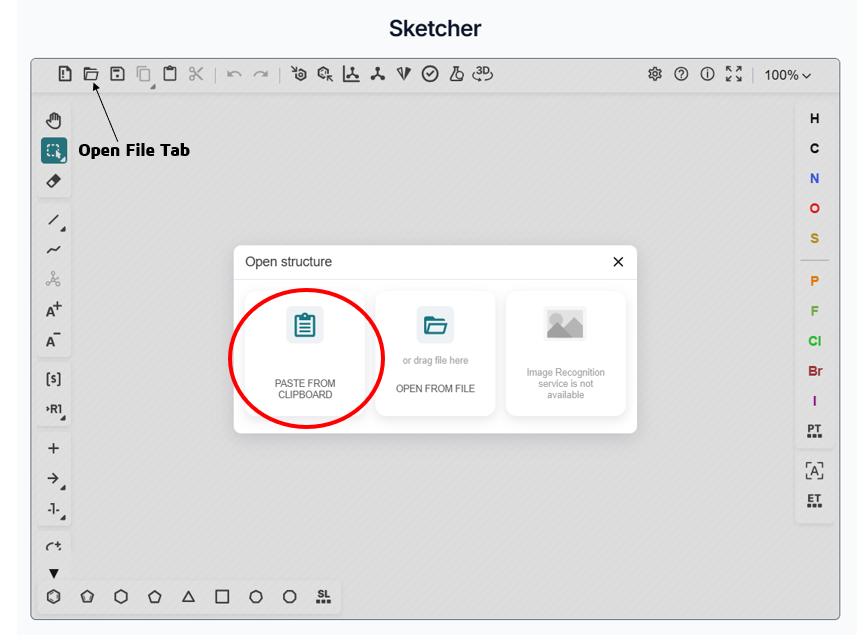Select the Erase tool

pos(53,181)
